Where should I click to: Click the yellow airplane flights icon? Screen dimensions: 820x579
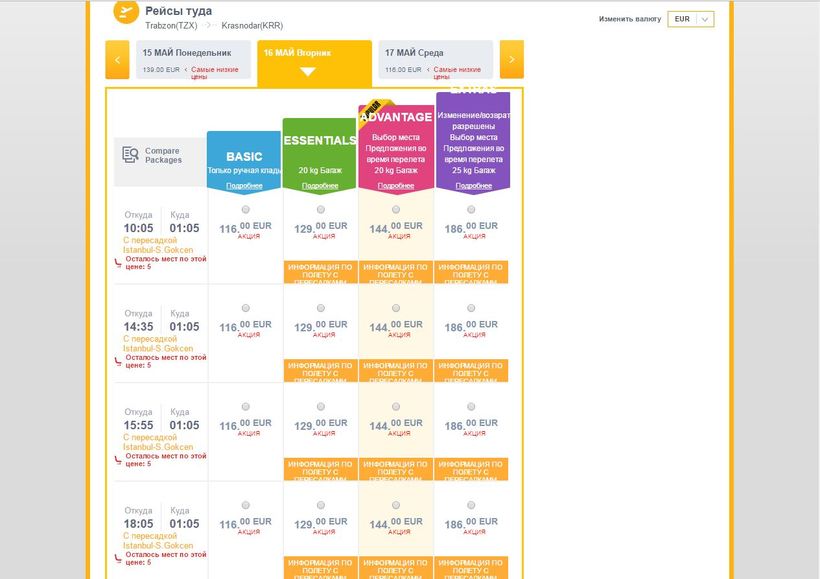tap(126, 12)
